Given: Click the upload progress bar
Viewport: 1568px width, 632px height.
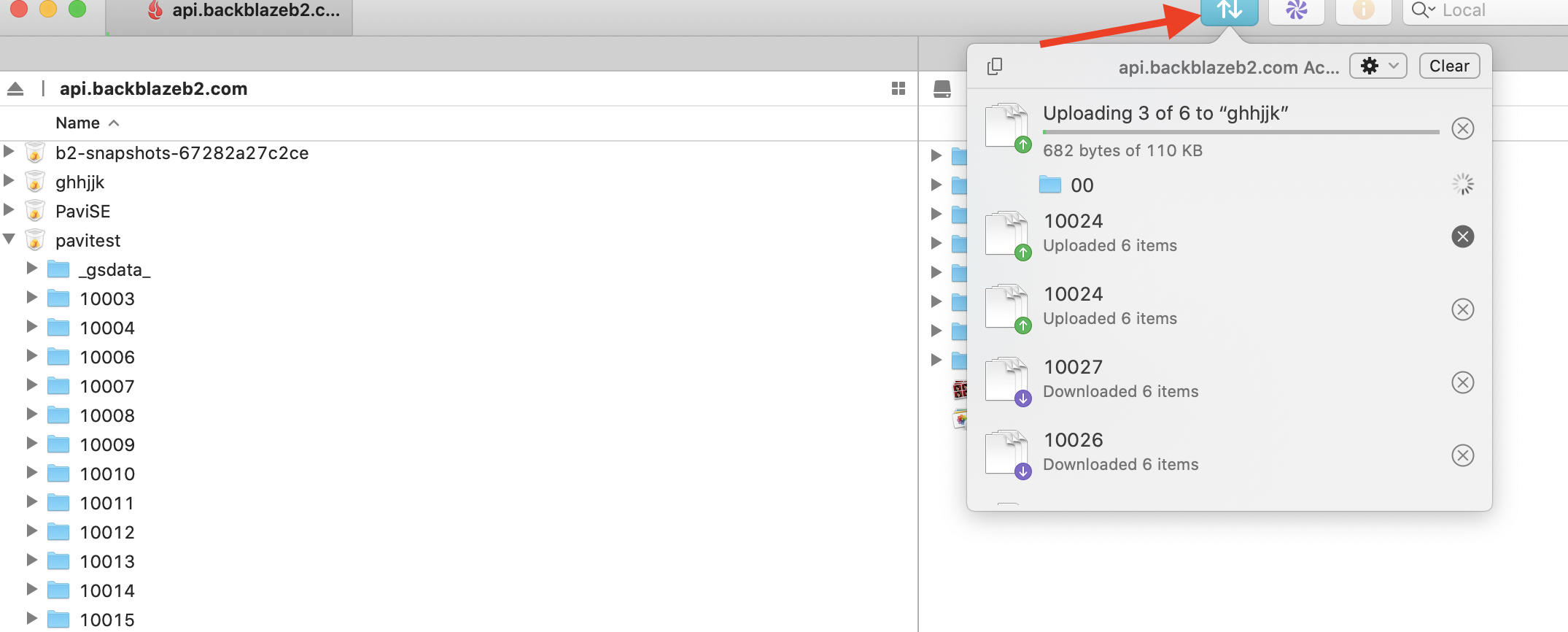Looking at the screenshot, I should coord(1241,132).
